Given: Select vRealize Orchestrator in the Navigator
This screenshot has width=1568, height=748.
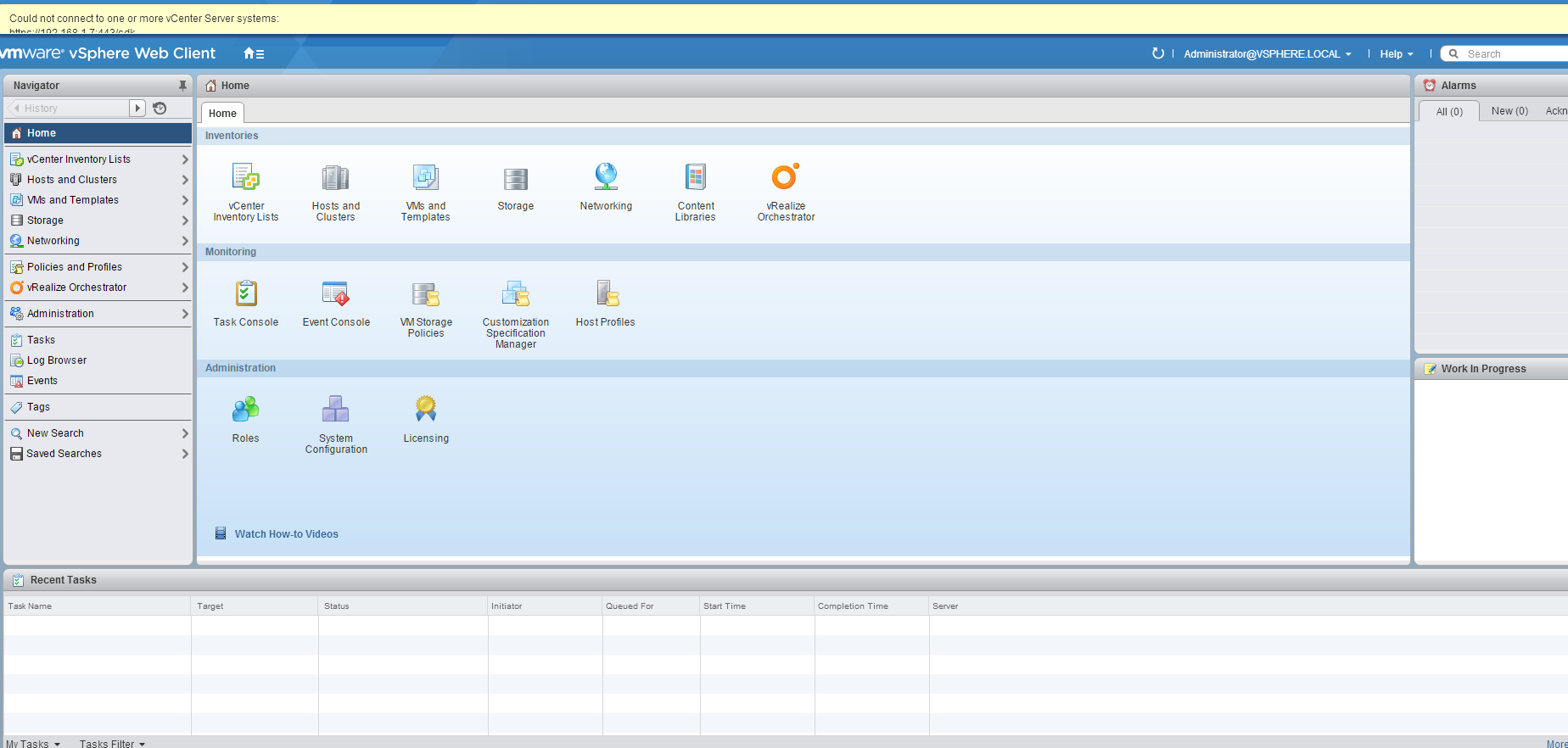Looking at the screenshot, I should point(98,287).
